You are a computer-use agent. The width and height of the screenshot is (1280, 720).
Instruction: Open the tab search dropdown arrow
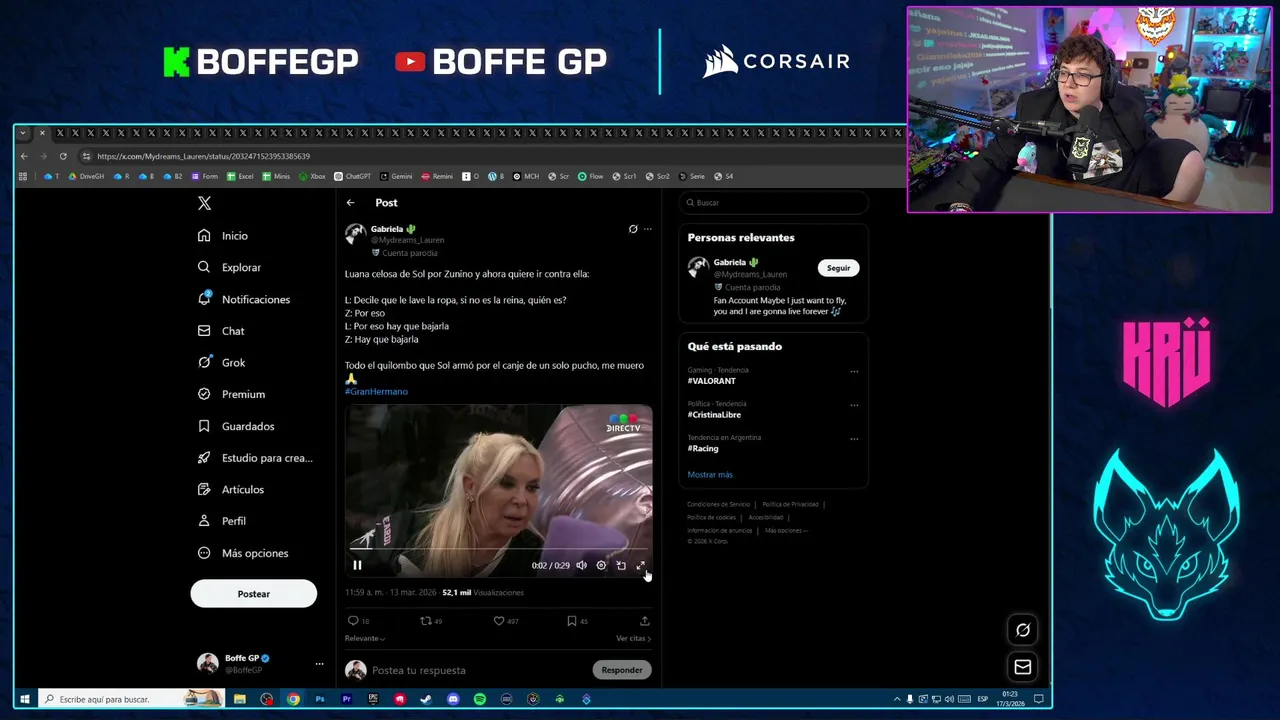point(22,133)
